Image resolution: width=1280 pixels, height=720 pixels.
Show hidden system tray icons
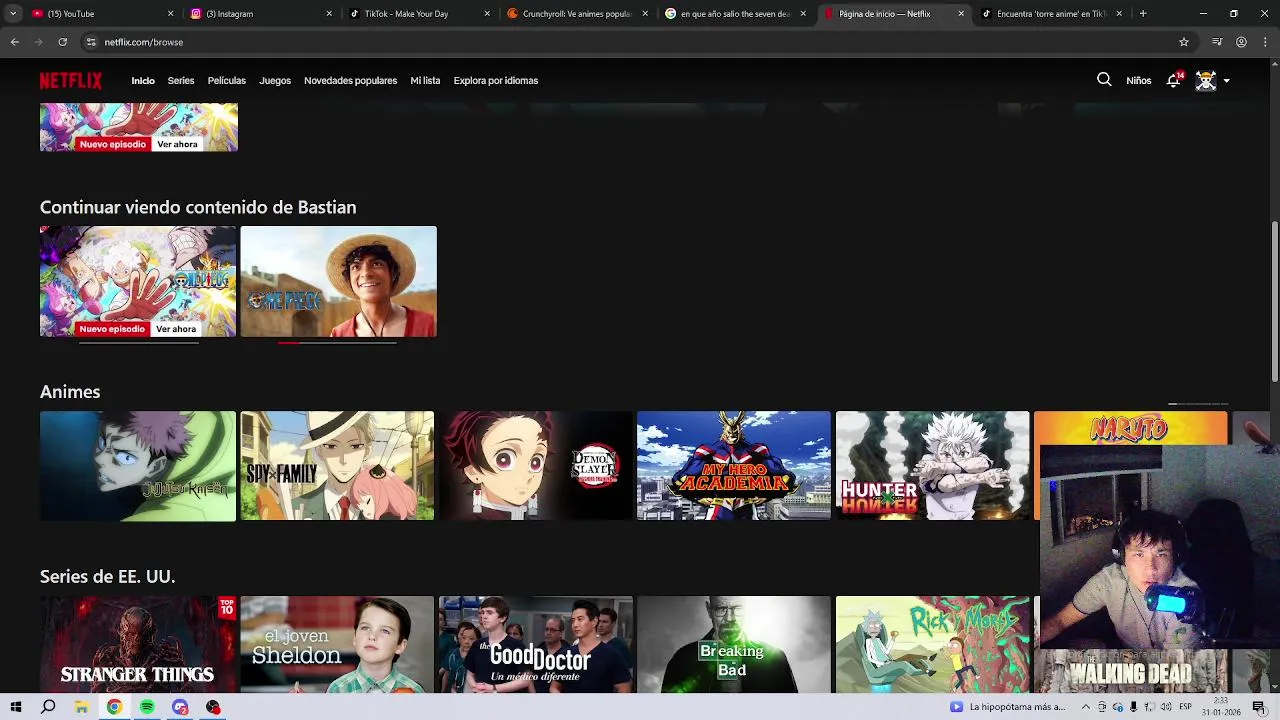click(x=1086, y=707)
